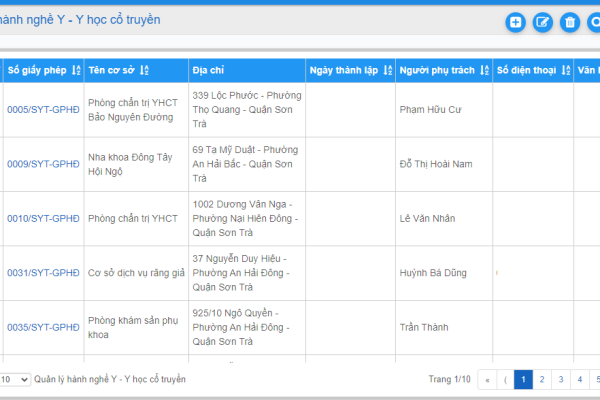Click the Địa chỉ column header
Image resolution: width=600 pixels, height=400 pixels.
click(247, 70)
